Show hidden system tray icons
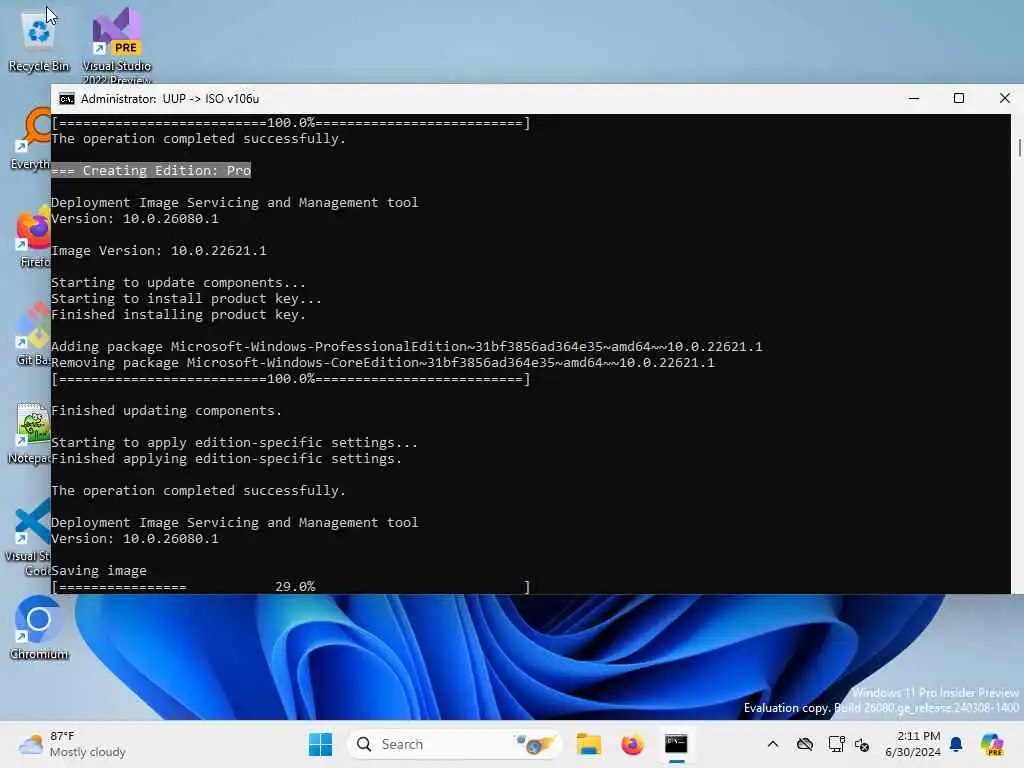This screenshot has width=1024, height=768. [773, 744]
